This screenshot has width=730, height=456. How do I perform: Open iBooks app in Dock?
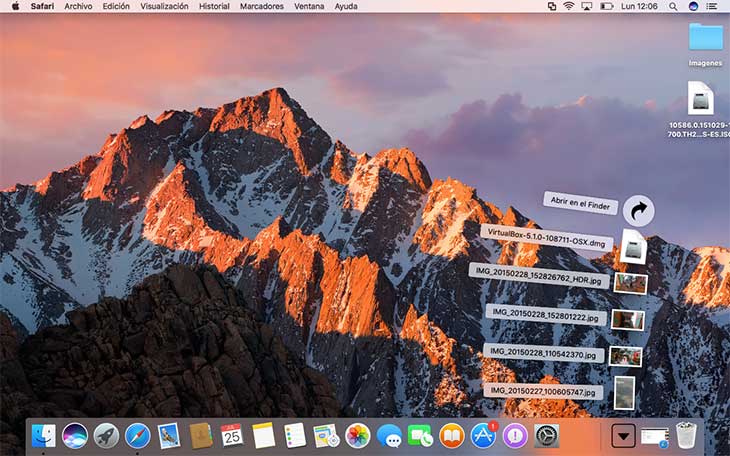452,436
